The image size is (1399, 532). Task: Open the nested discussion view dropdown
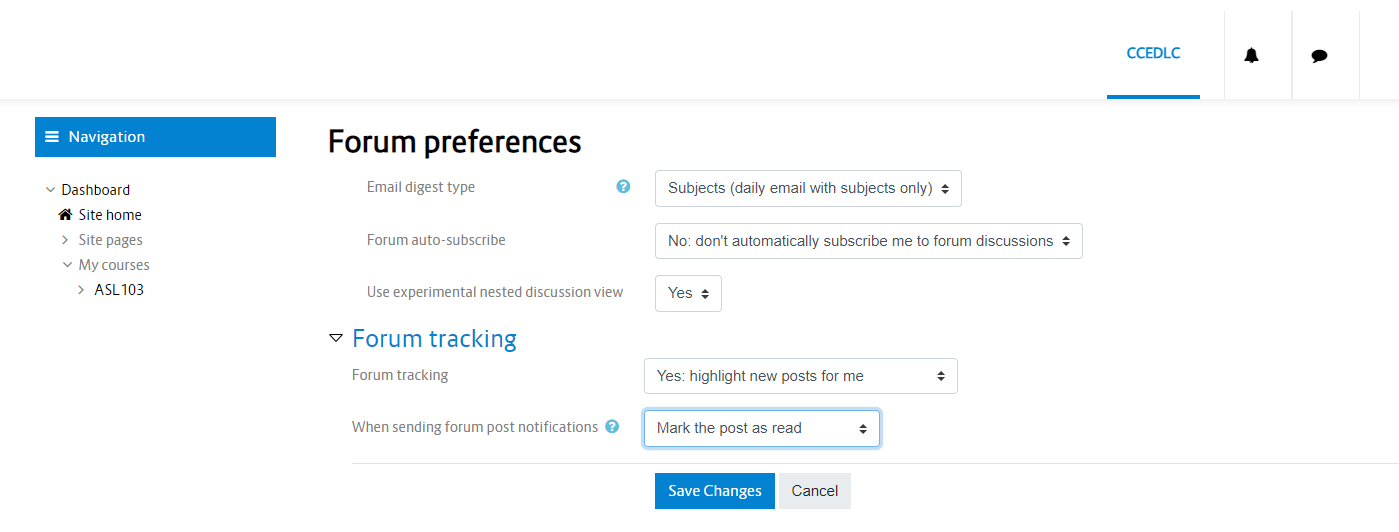click(688, 293)
